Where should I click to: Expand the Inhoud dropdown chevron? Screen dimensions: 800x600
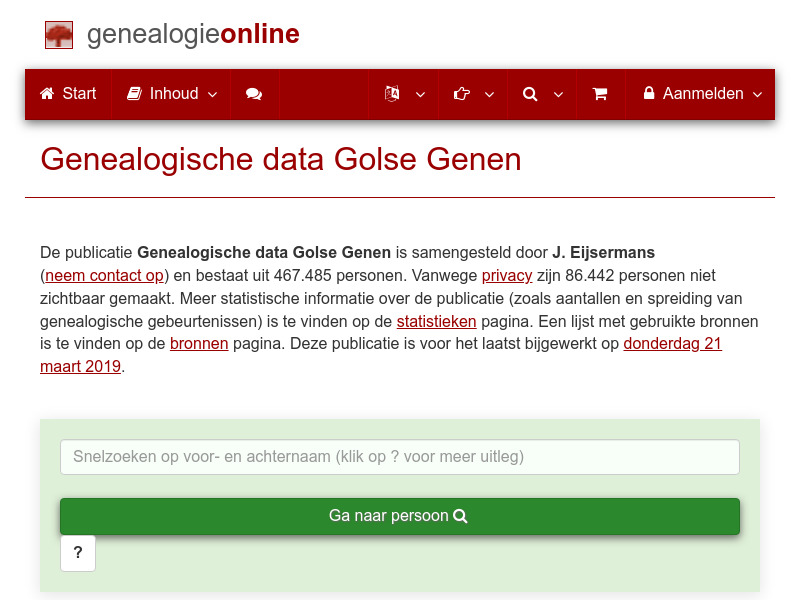click(212, 95)
